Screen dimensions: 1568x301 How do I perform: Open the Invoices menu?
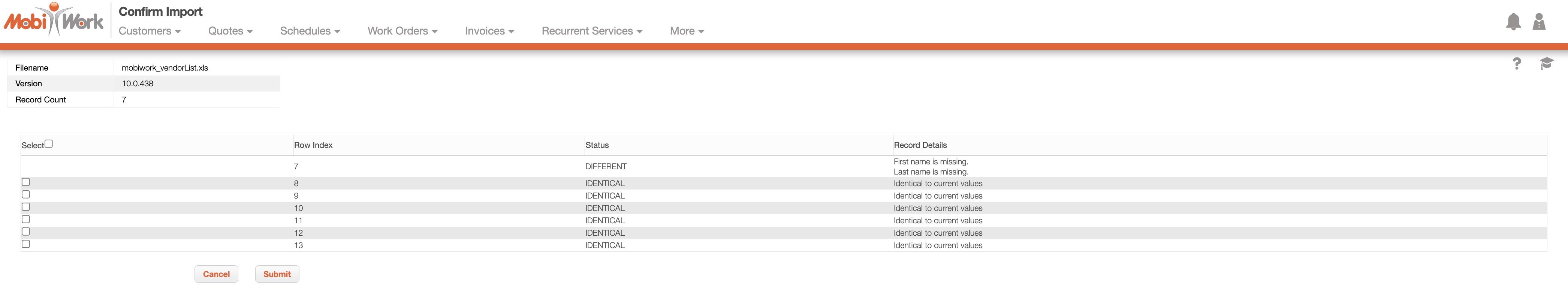489,31
